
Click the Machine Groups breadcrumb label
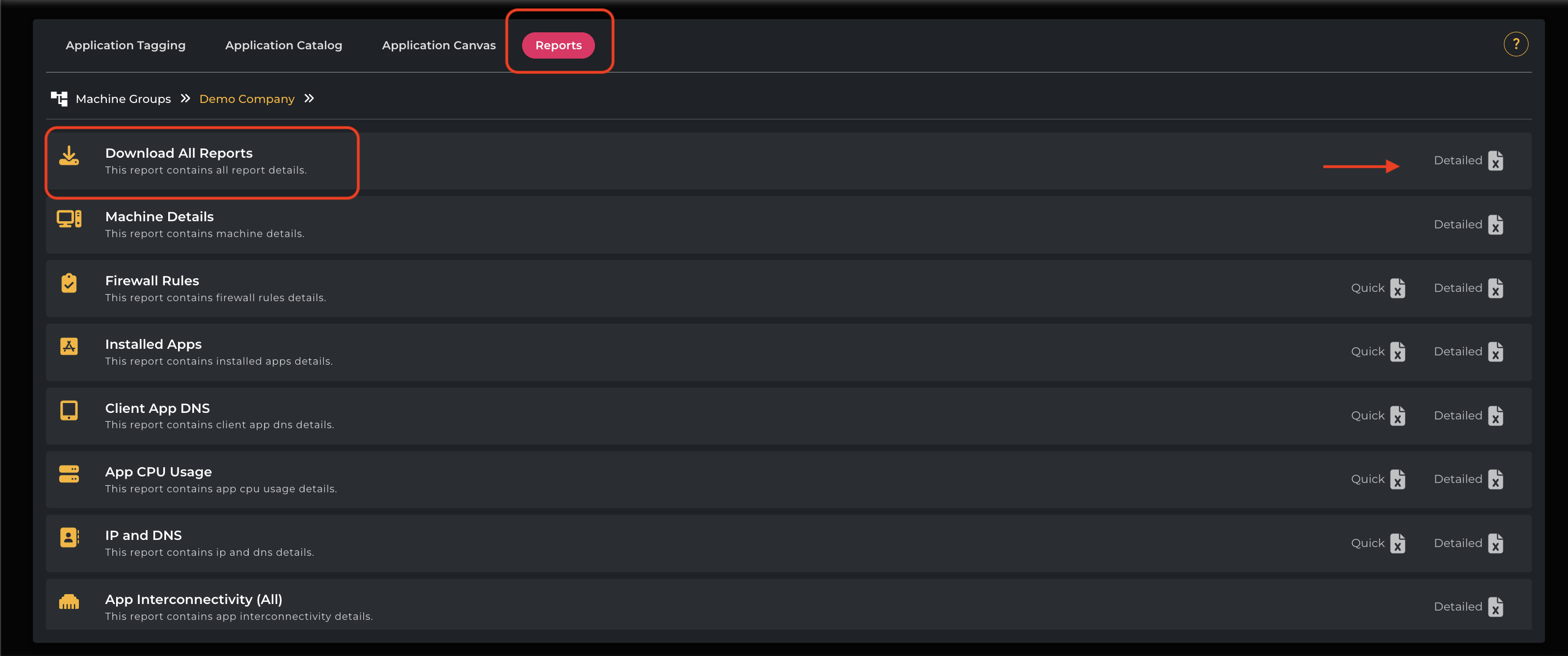(123, 99)
